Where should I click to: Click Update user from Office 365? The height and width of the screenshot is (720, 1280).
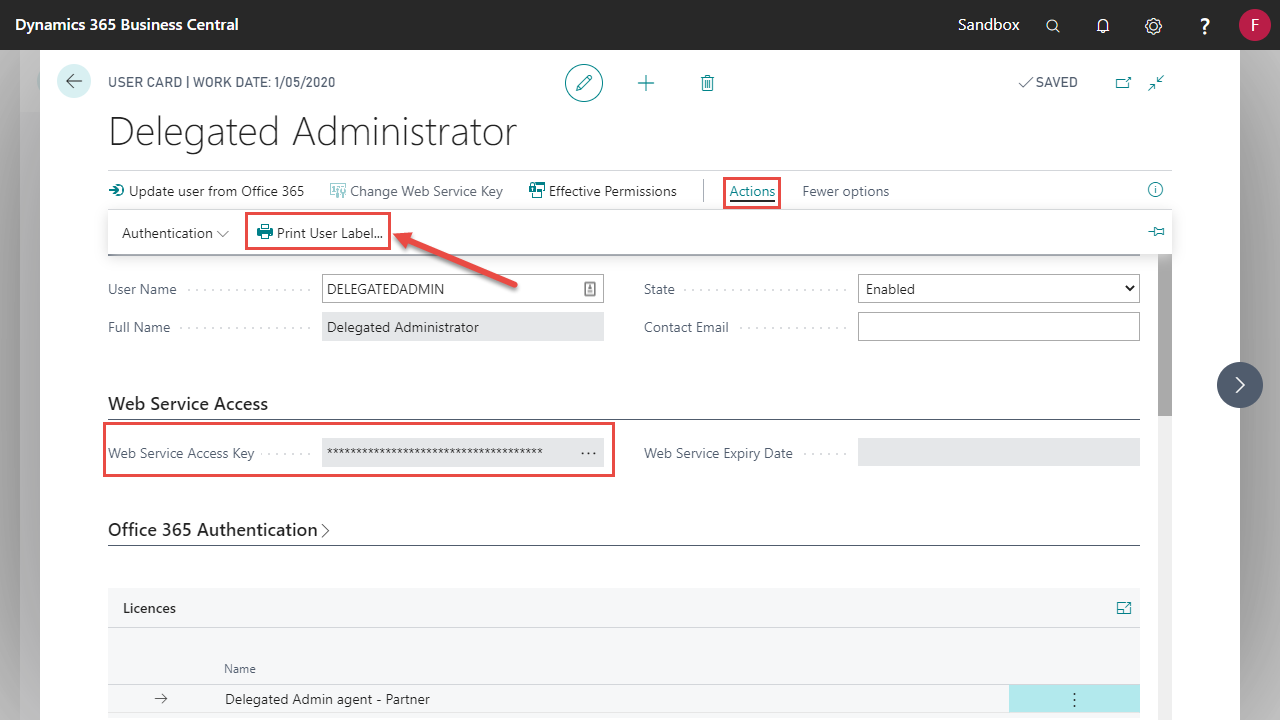pyautogui.click(x=206, y=191)
